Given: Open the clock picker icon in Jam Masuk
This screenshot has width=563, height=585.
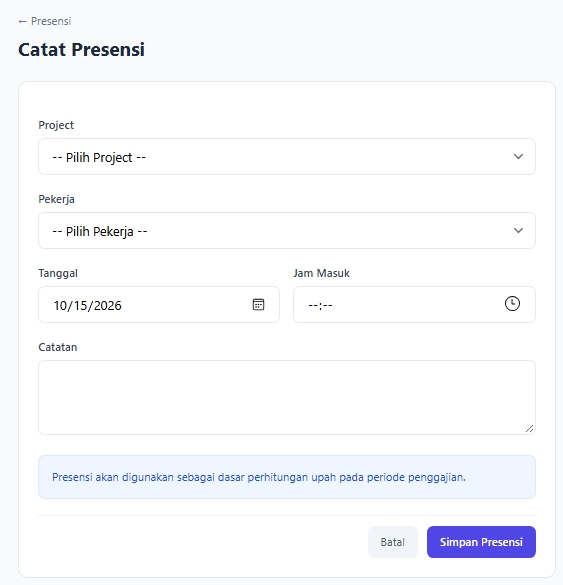Looking at the screenshot, I should (x=512, y=304).
